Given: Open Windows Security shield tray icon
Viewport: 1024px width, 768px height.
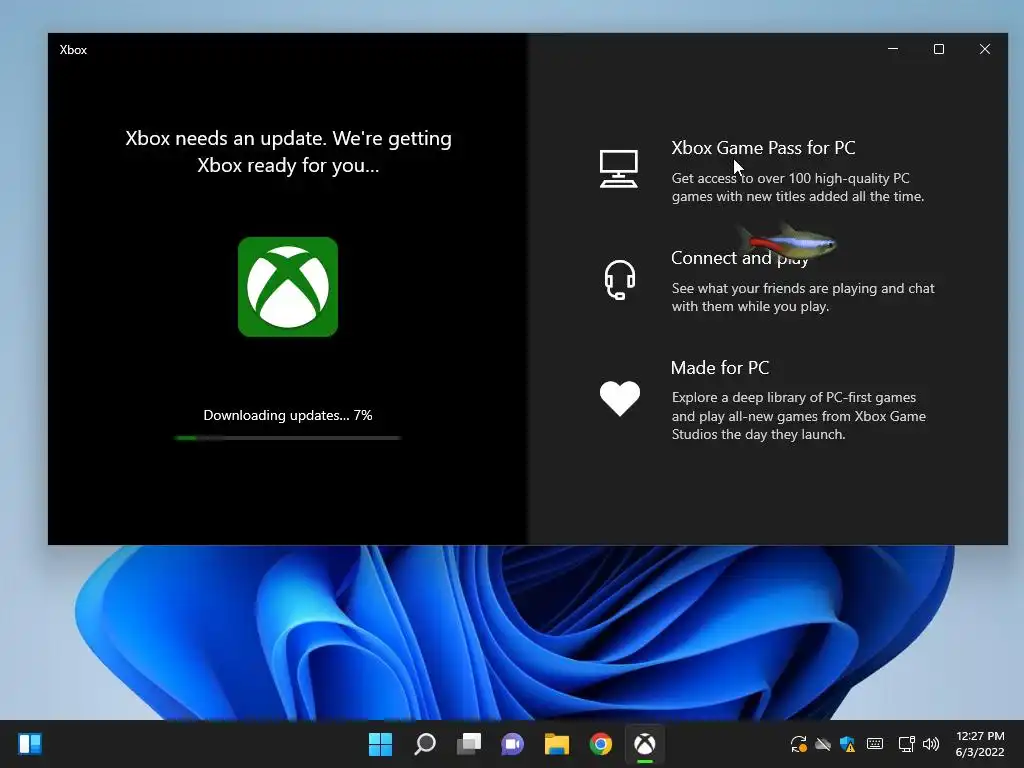Looking at the screenshot, I should pyautogui.click(x=848, y=744).
